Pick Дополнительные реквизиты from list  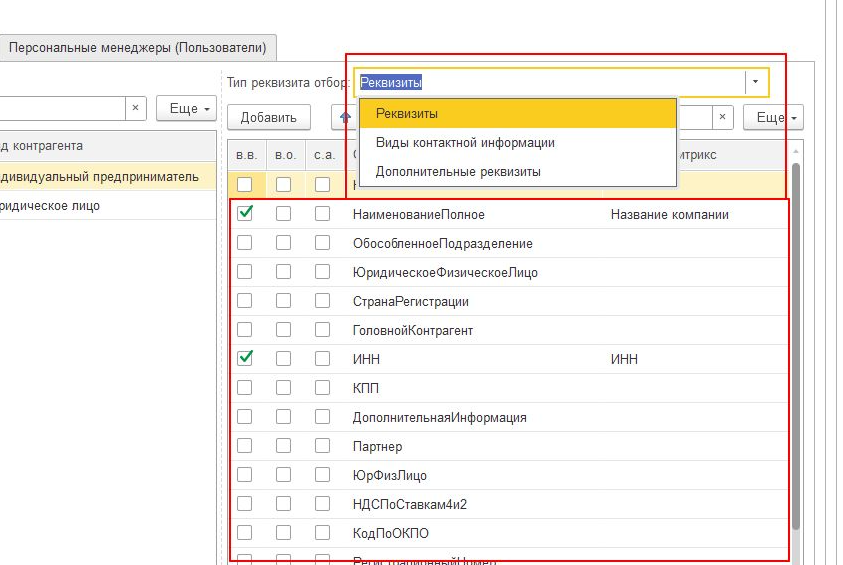click(458, 172)
